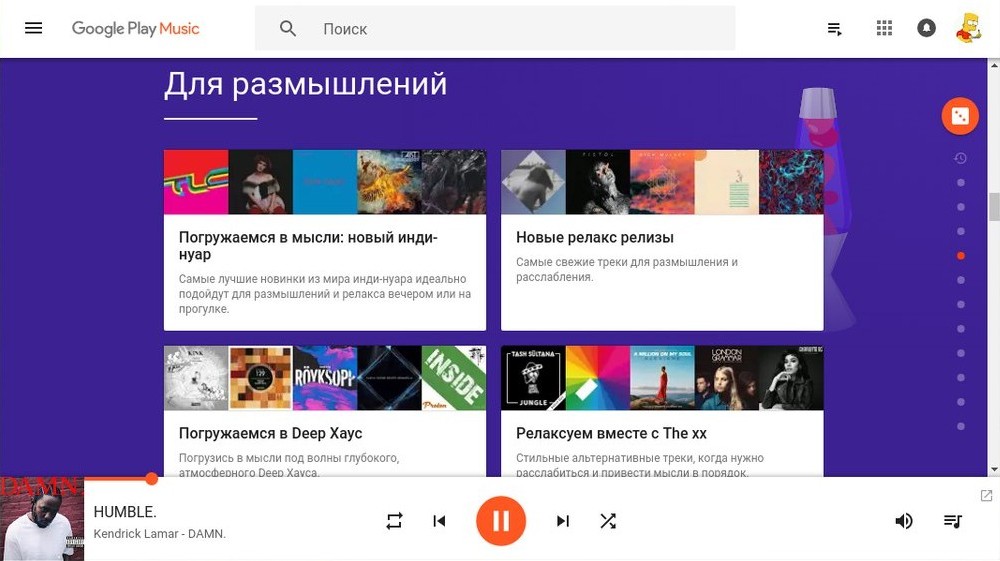Go back to the previous track
The image size is (1000, 561).
[x=439, y=521]
